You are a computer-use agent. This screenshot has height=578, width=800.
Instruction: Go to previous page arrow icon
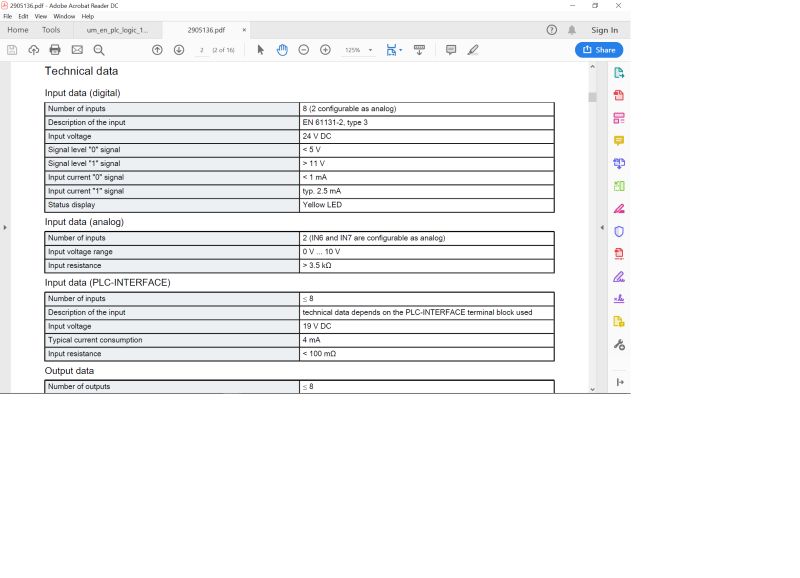pos(157,50)
